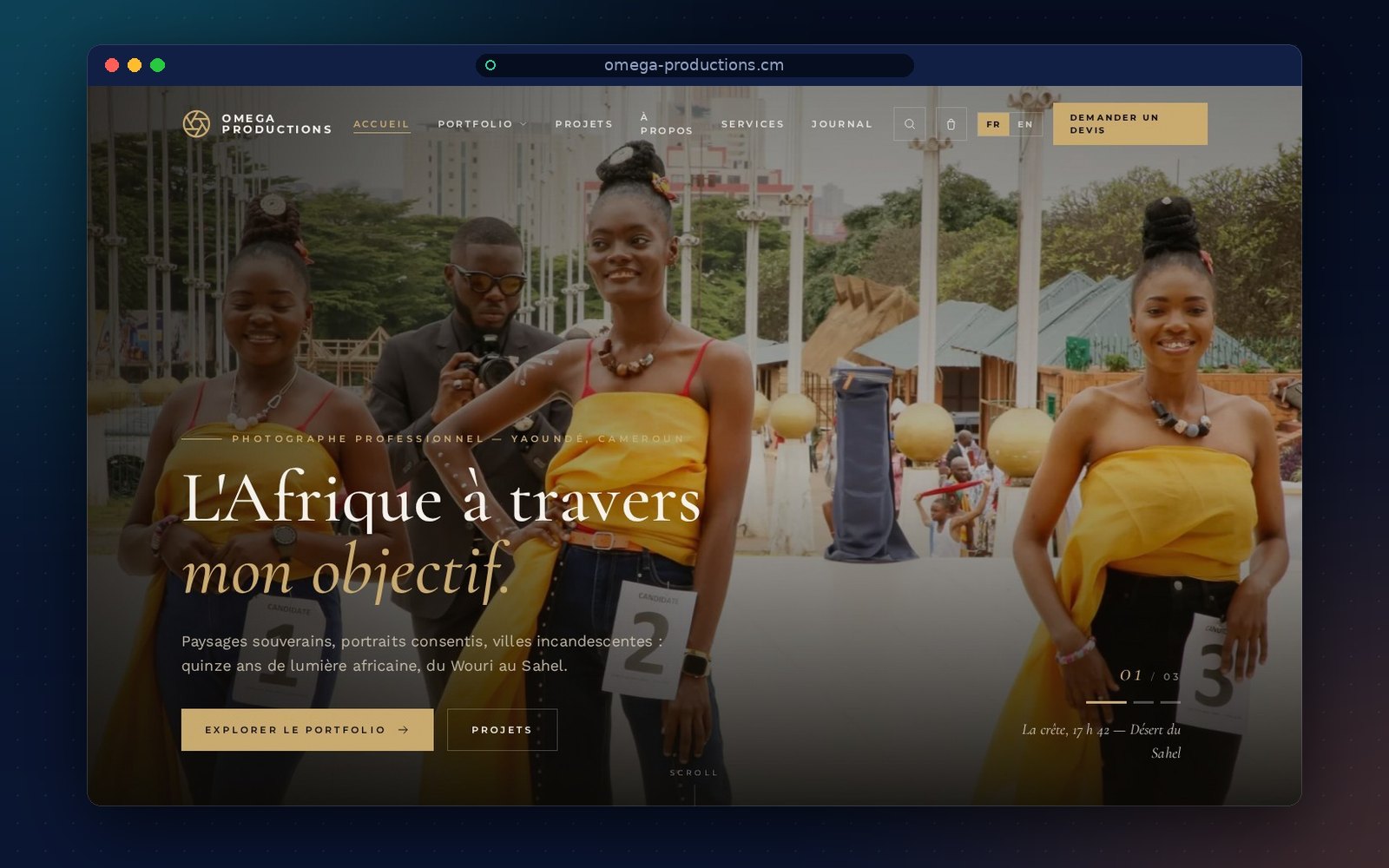The height and width of the screenshot is (868, 1389).
Task: Open À Propos page
Action: coord(667,124)
